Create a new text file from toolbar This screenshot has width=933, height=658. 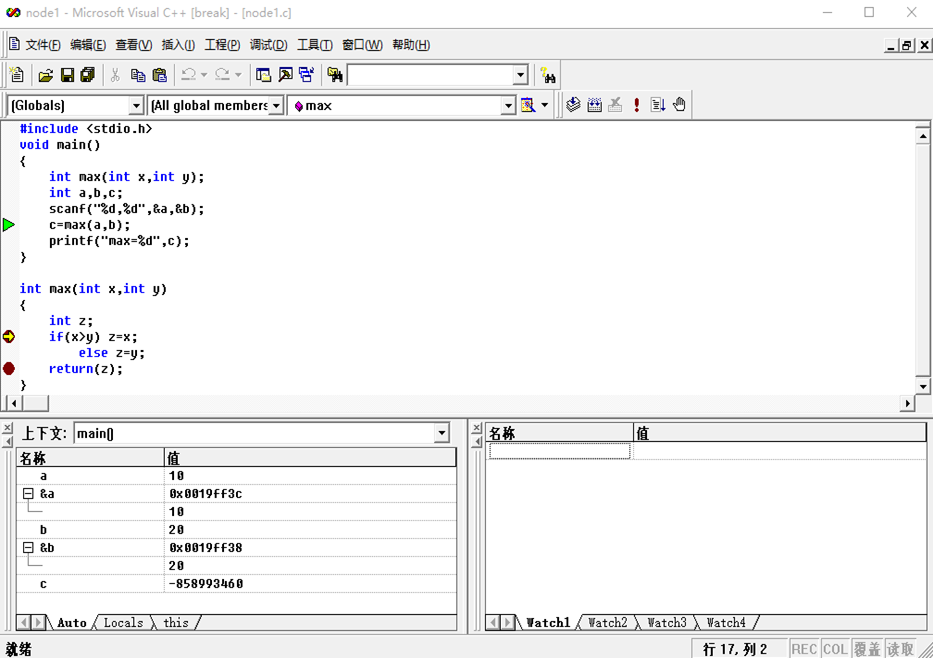tap(17, 75)
